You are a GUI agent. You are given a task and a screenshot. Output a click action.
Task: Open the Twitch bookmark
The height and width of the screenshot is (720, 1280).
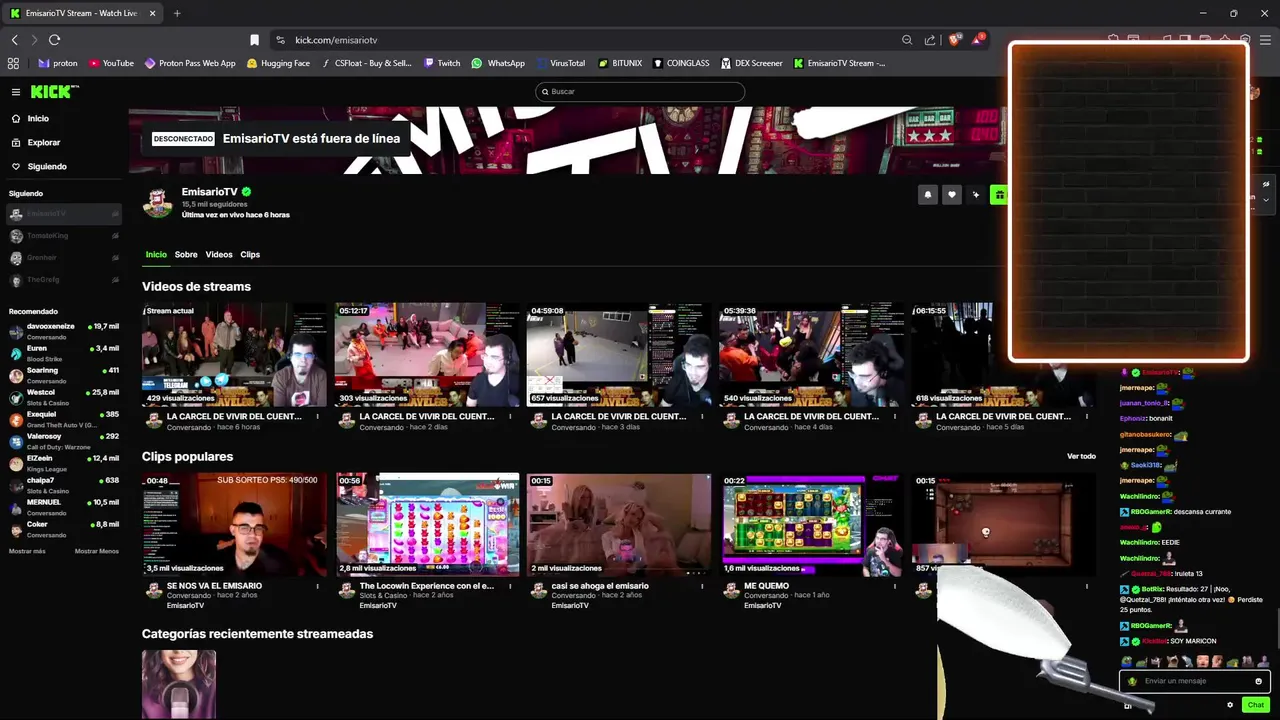coord(442,63)
